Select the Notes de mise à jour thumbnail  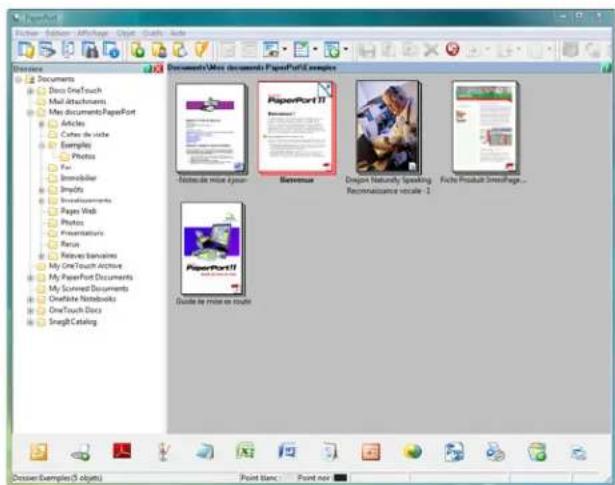pyautogui.click(x=212, y=128)
